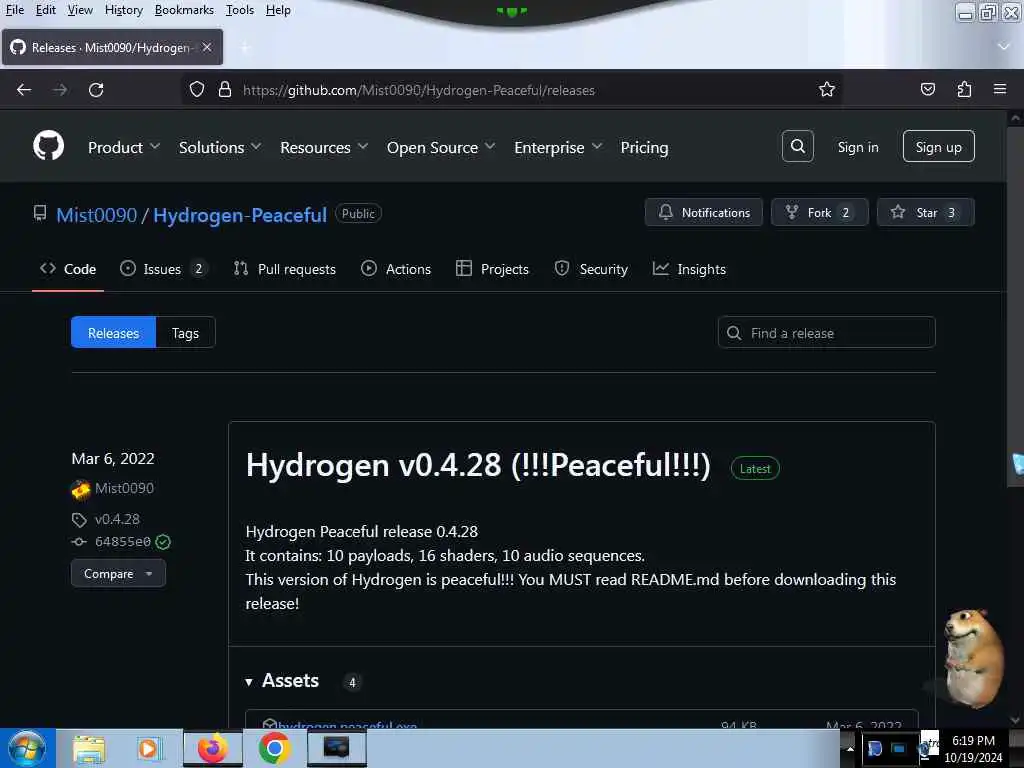Screen dimensions: 1024x768
Task: Click the hamster desktop pet
Action: coord(972,658)
